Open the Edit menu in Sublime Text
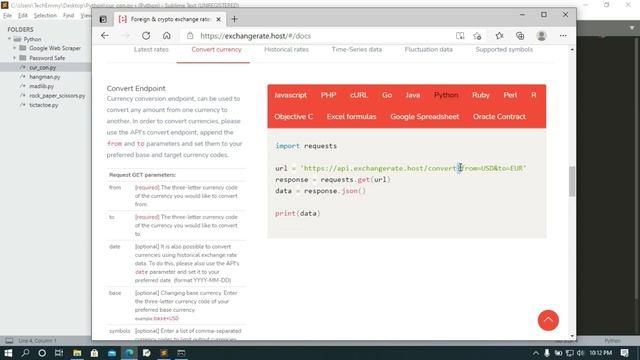640x360 pixels. coord(23,16)
